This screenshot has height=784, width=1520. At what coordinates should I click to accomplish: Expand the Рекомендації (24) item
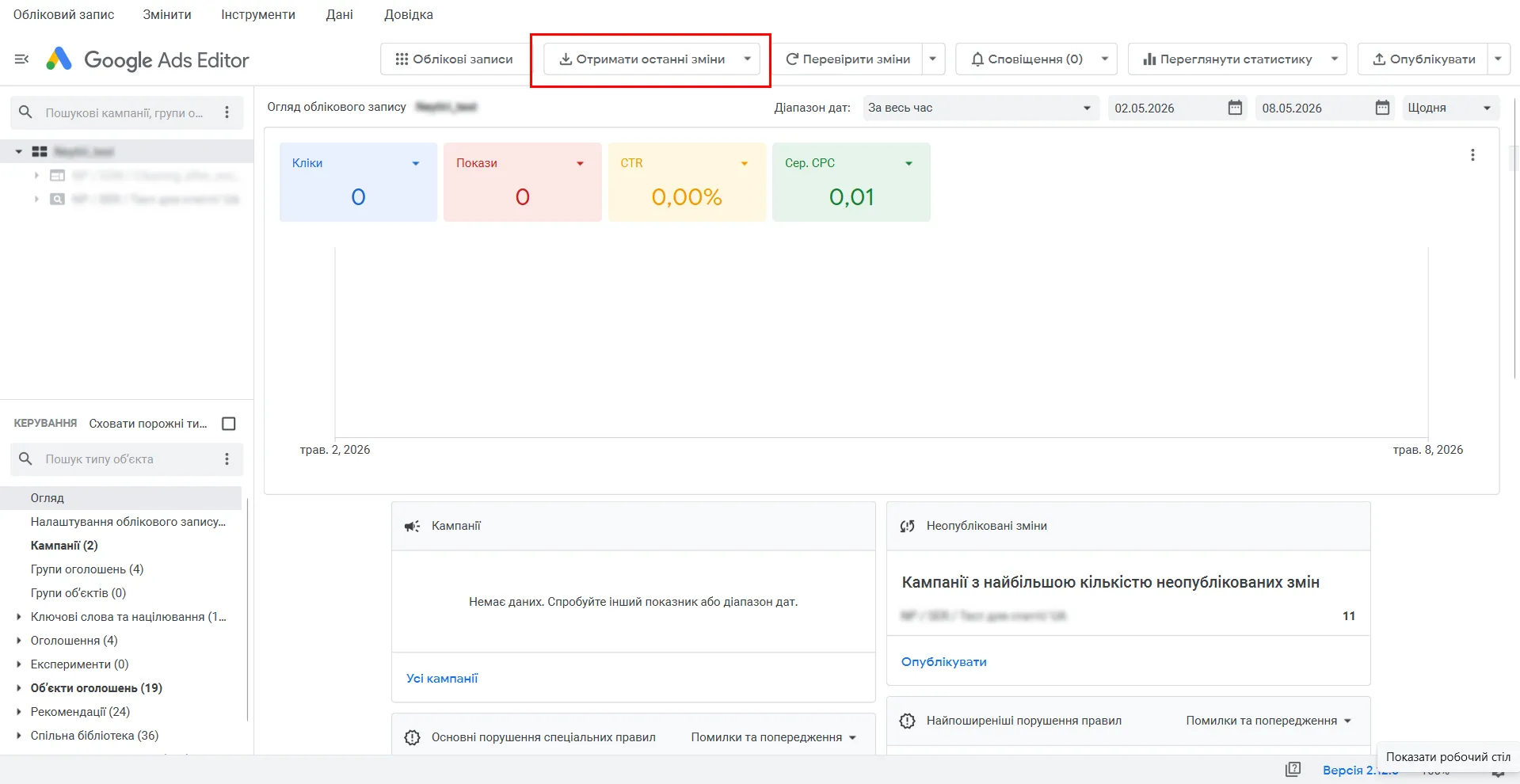click(19, 712)
